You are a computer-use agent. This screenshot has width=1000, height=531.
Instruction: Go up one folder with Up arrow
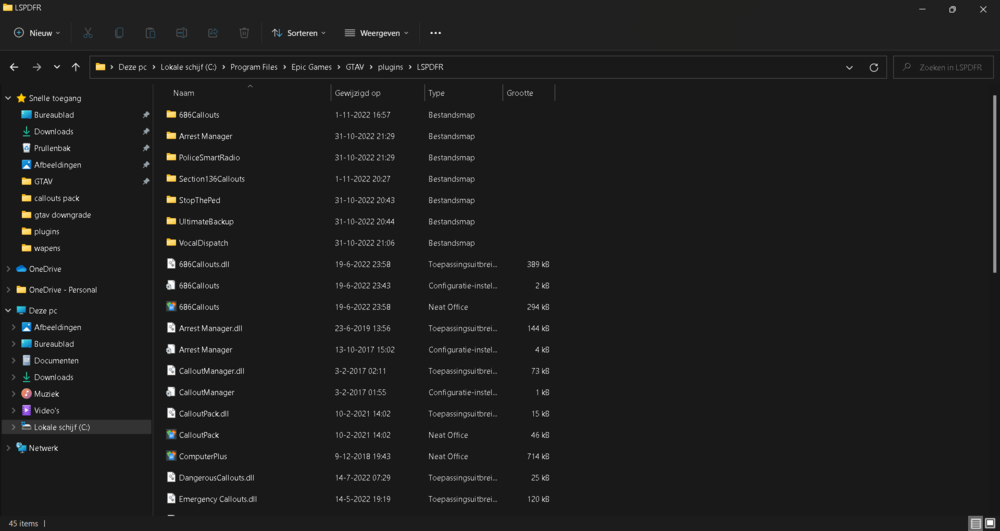pyautogui.click(x=76, y=67)
